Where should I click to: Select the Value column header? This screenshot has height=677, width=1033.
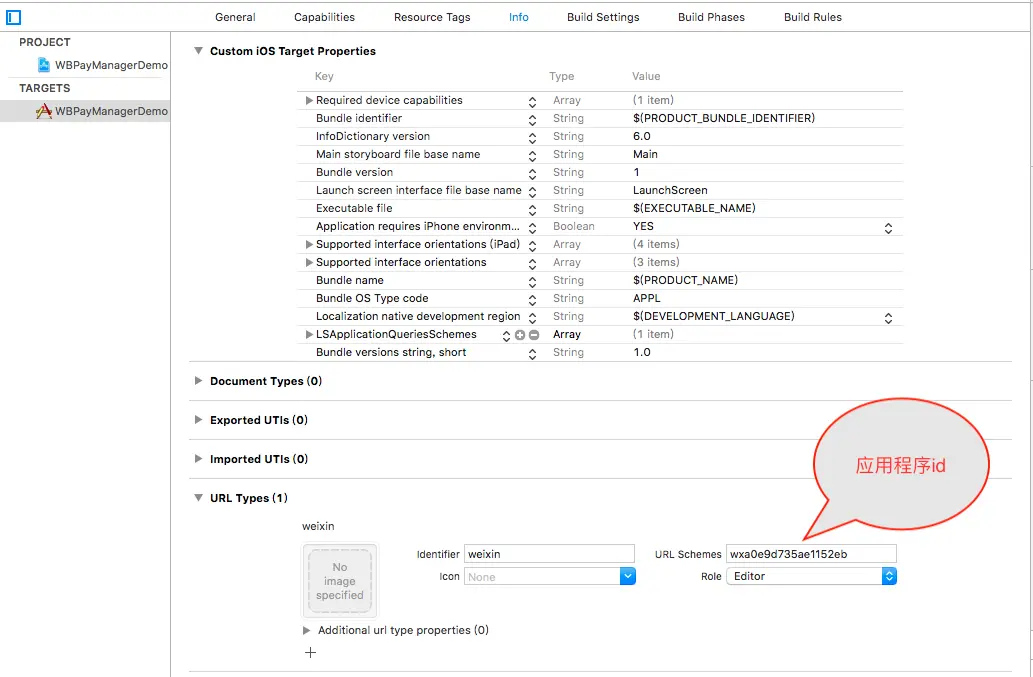click(x=646, y=76)
